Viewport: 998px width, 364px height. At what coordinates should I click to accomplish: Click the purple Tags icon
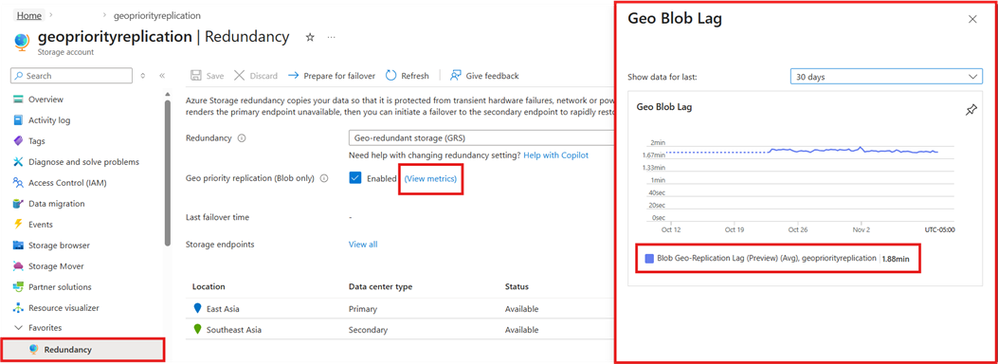[x=18, y=141]
